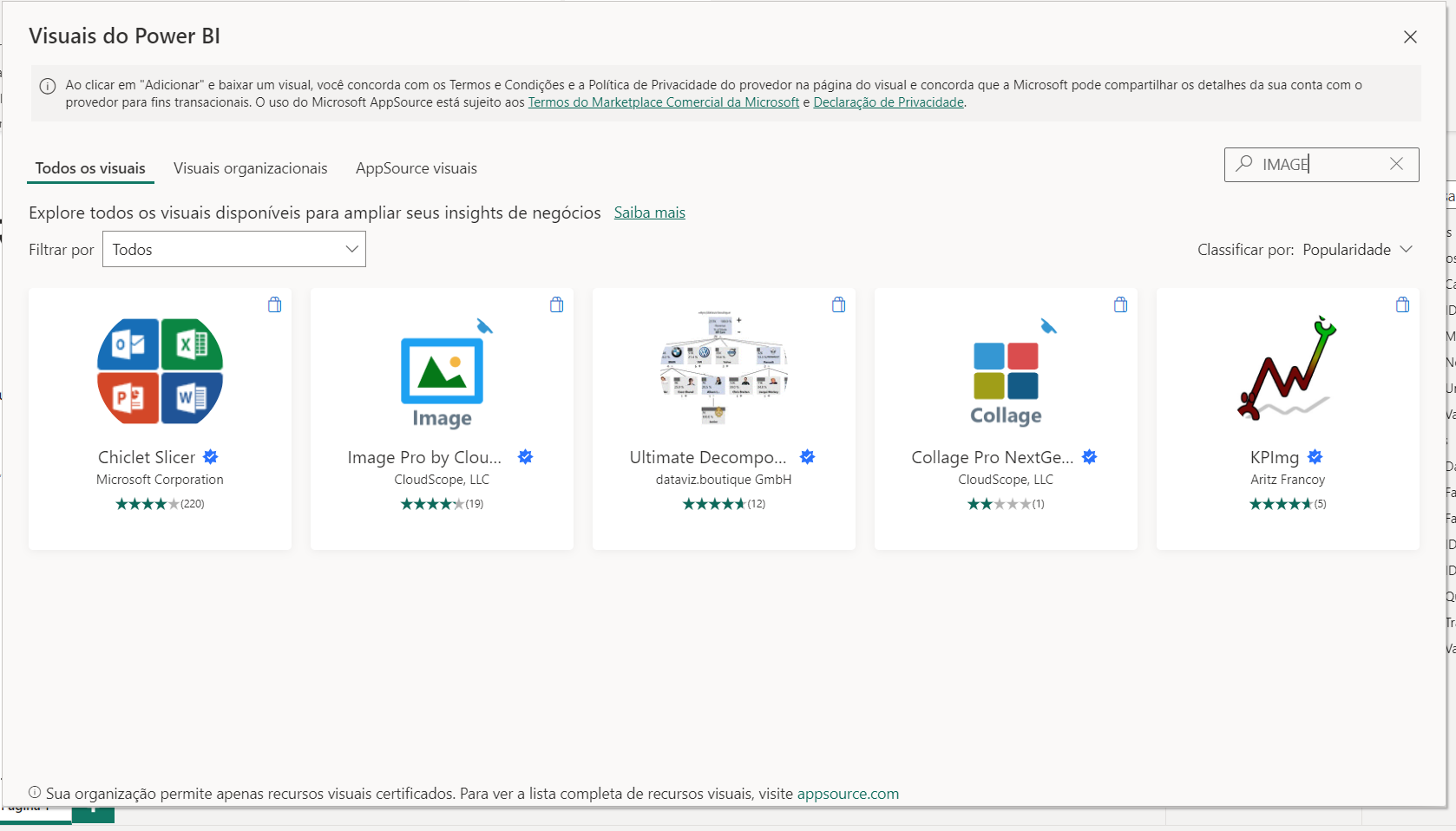Close the Visuais do Power BI dialog
Image resolution: width=1456 pixels, height=831 pixels.
(x=1410, y=36)
